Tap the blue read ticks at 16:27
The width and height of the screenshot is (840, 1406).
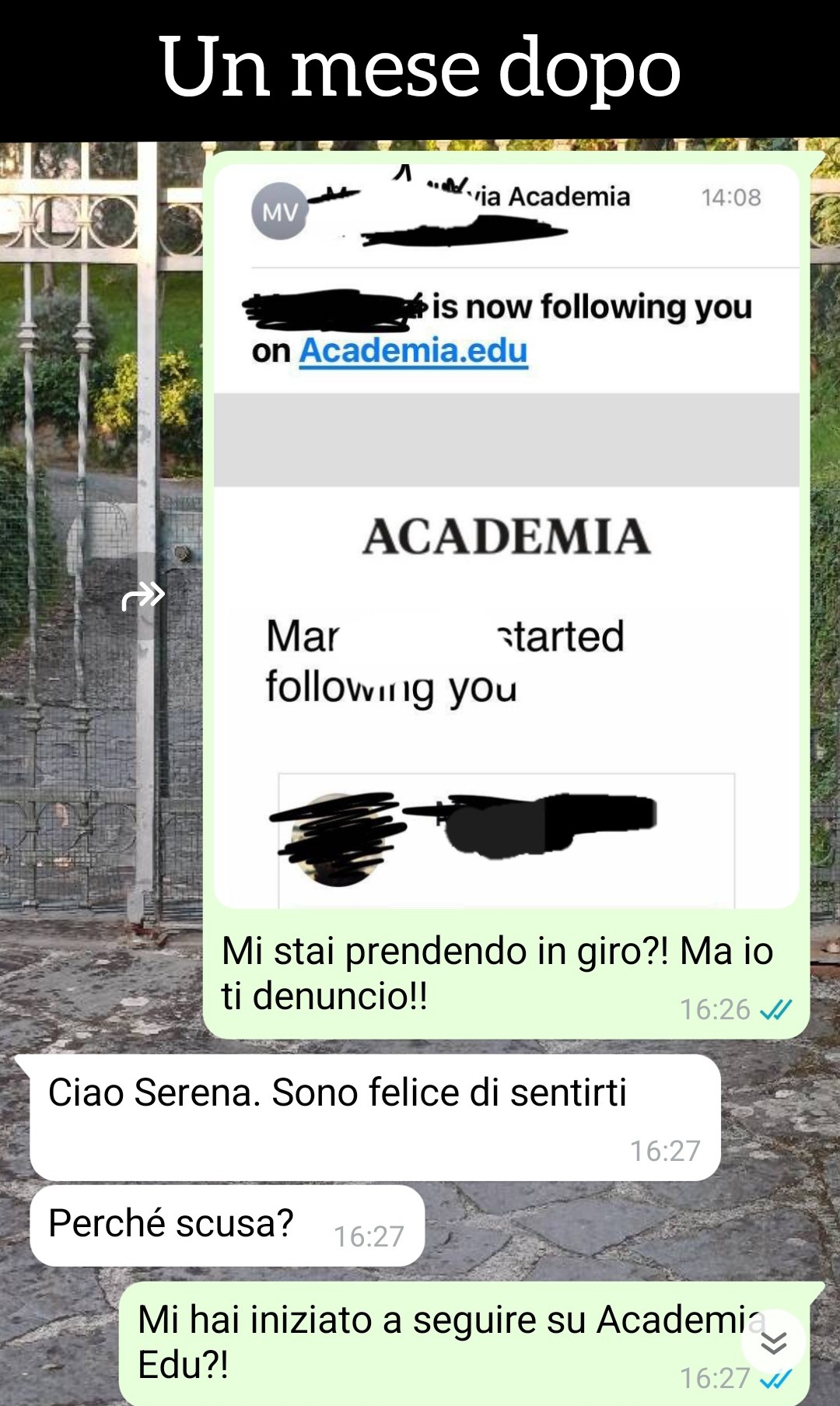[x=775, y=1378]
